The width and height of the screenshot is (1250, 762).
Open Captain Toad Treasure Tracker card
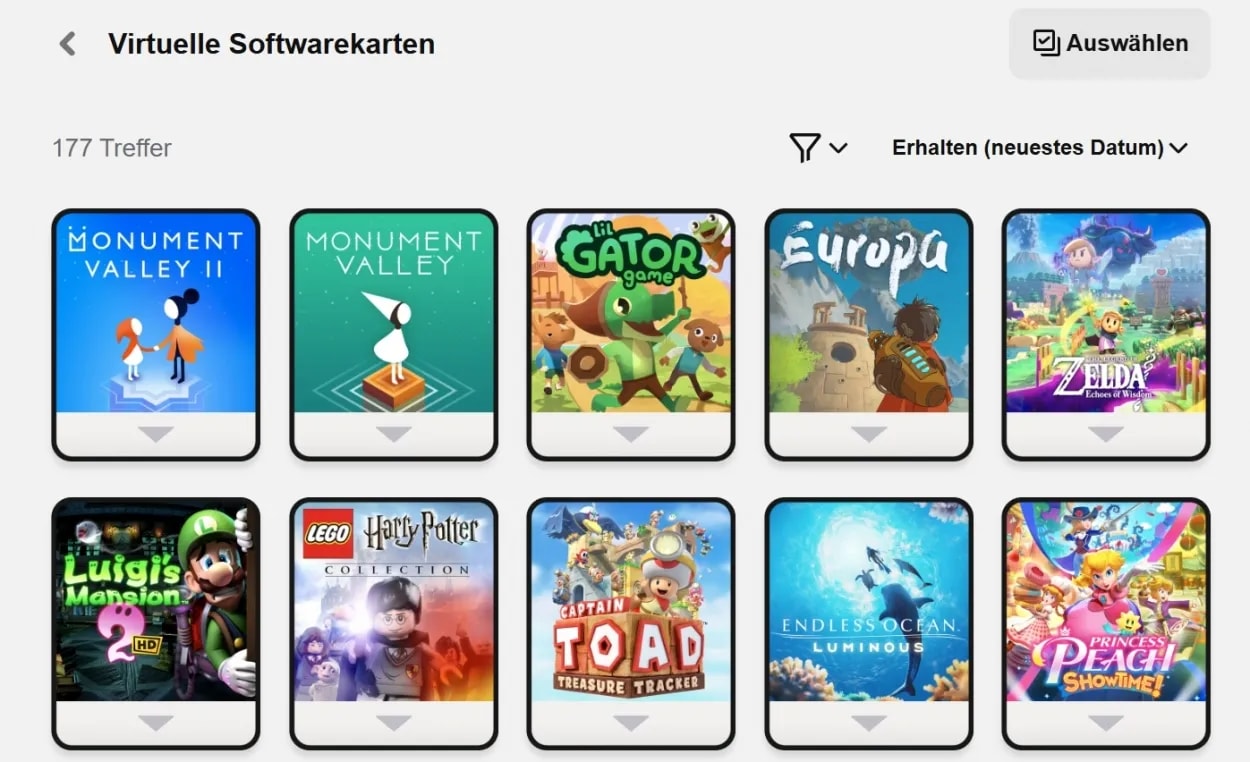[x=631, y=600]
